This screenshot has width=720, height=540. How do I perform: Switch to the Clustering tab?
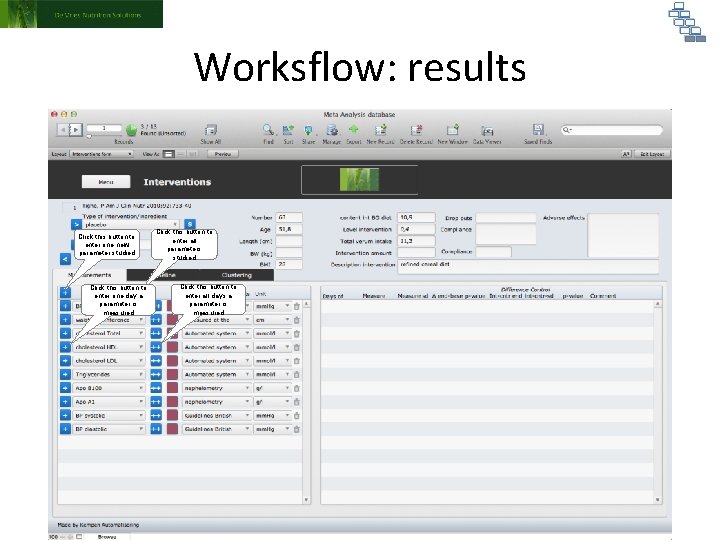tap(236, 275)
